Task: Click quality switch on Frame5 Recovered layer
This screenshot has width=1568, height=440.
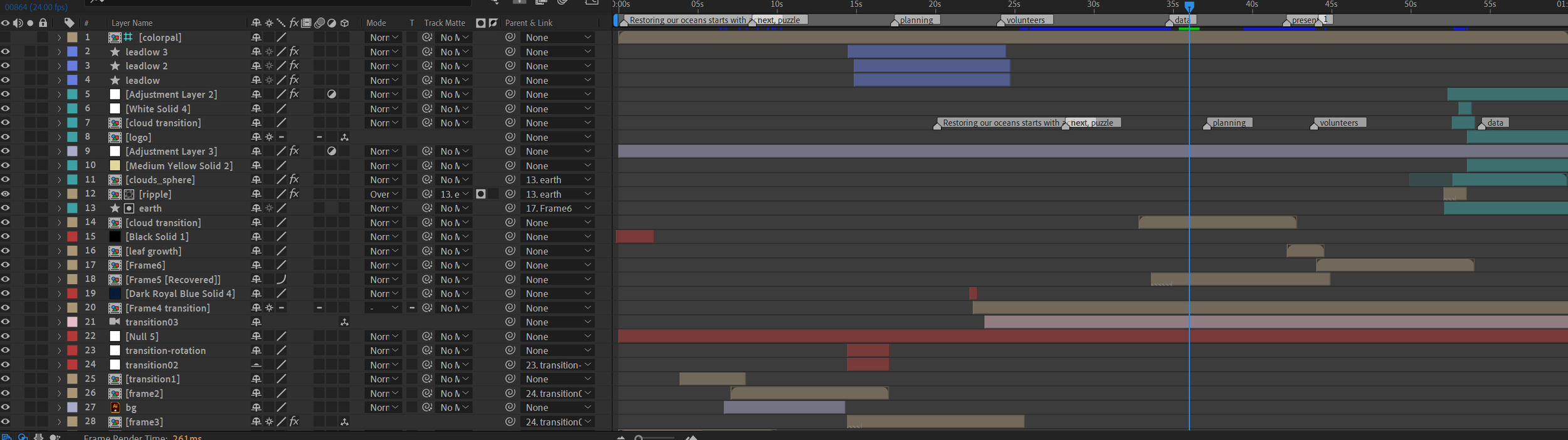Action: (x=282, y=279)
